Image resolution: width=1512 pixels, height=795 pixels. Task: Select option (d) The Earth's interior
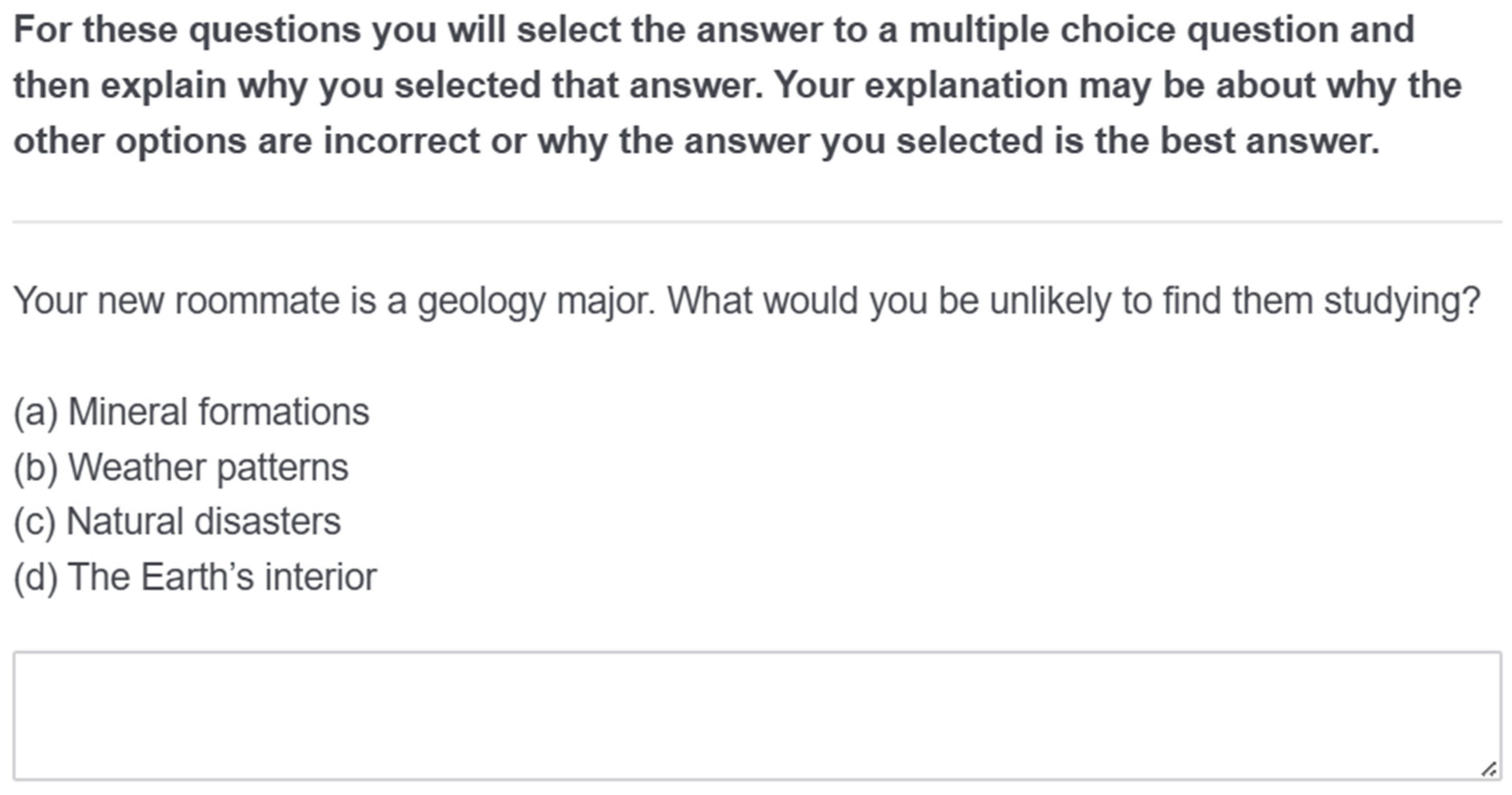(194, 576)
